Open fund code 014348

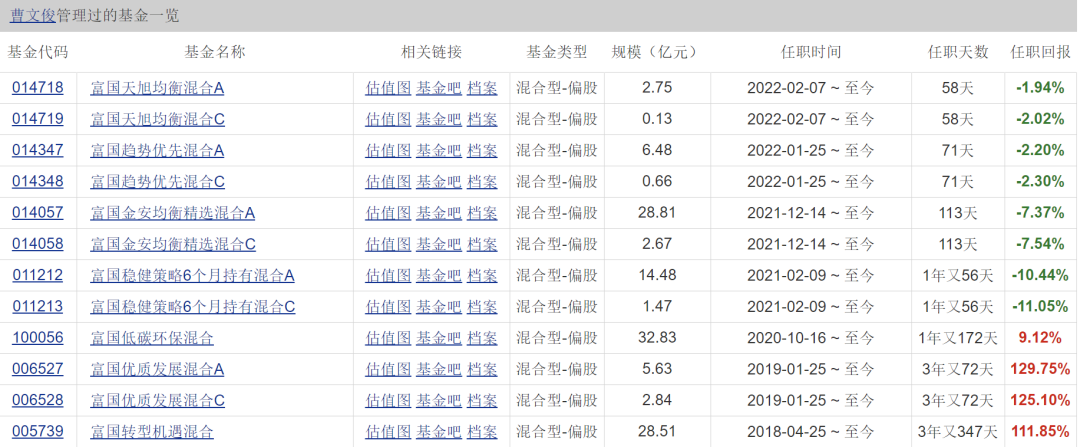37,181
